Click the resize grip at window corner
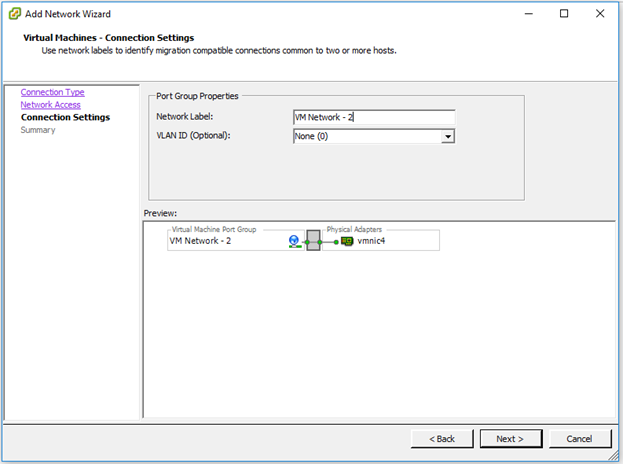The height and width of the screenshot is (464, 623). pos(614,455)
